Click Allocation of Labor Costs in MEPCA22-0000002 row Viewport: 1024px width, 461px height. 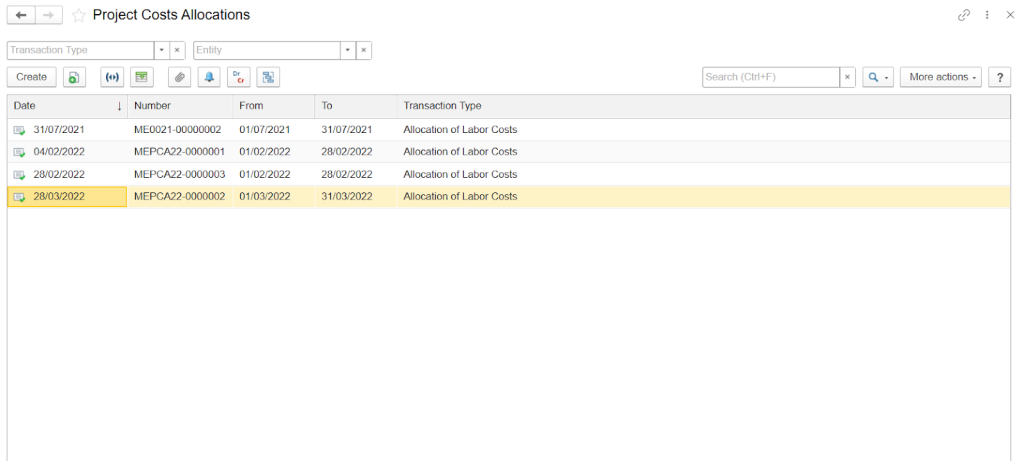(x=460, y=197)
